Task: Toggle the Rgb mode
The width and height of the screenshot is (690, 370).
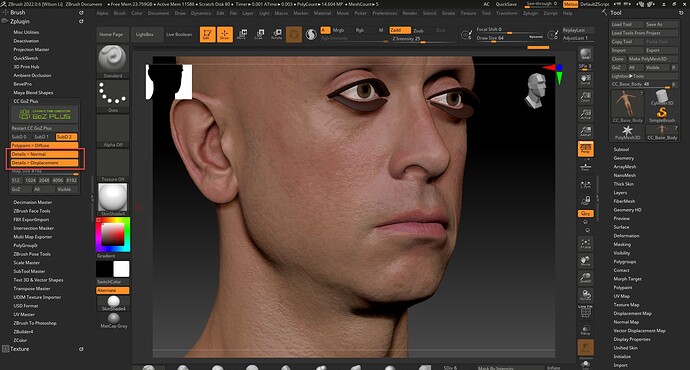Action: (360, 30)
